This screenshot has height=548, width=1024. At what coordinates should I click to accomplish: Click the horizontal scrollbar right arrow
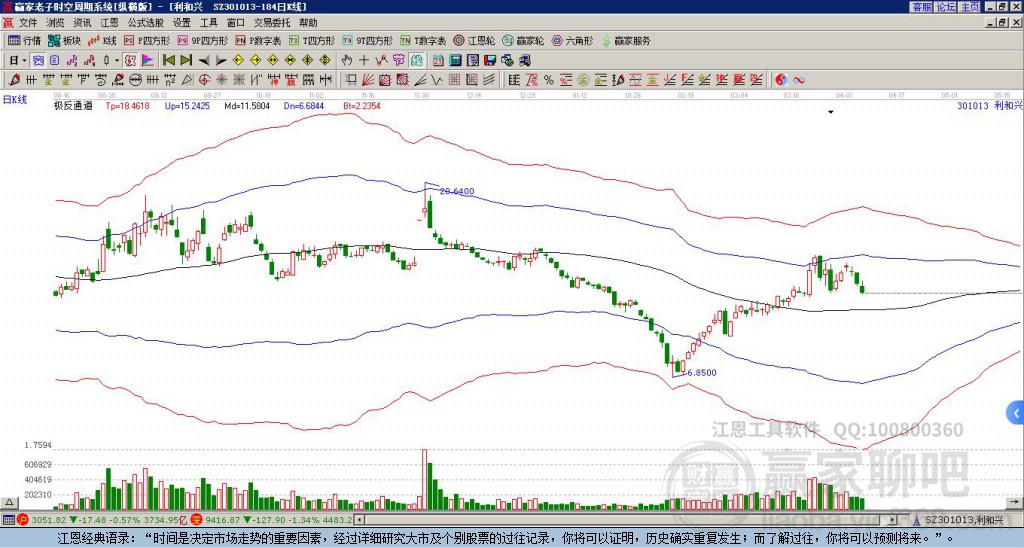coord(893,520)
